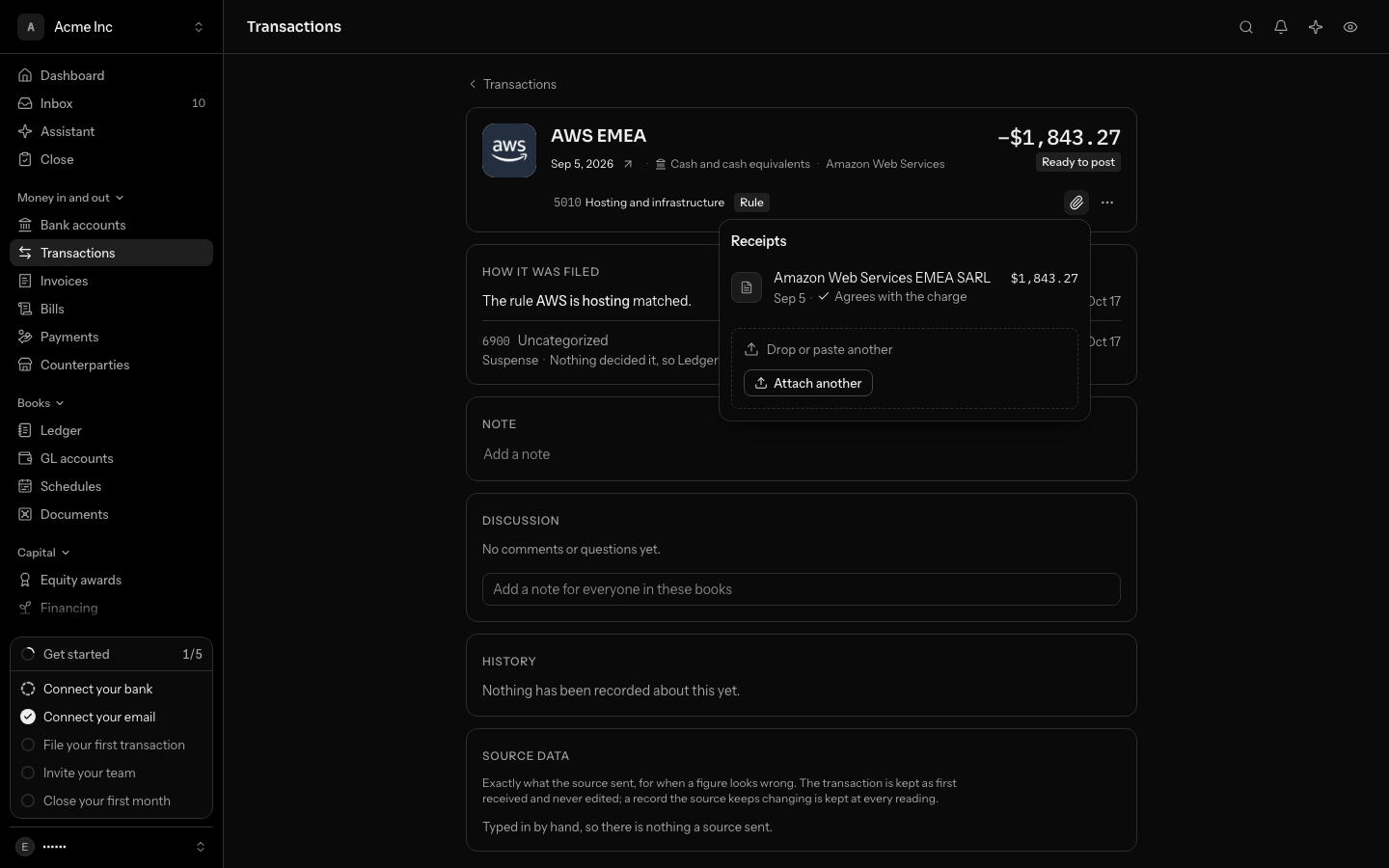The width and height of the screenshot is (1389, 868).
Task: Toggle Connect your email checklist item
Action: [x=112, y=717]
